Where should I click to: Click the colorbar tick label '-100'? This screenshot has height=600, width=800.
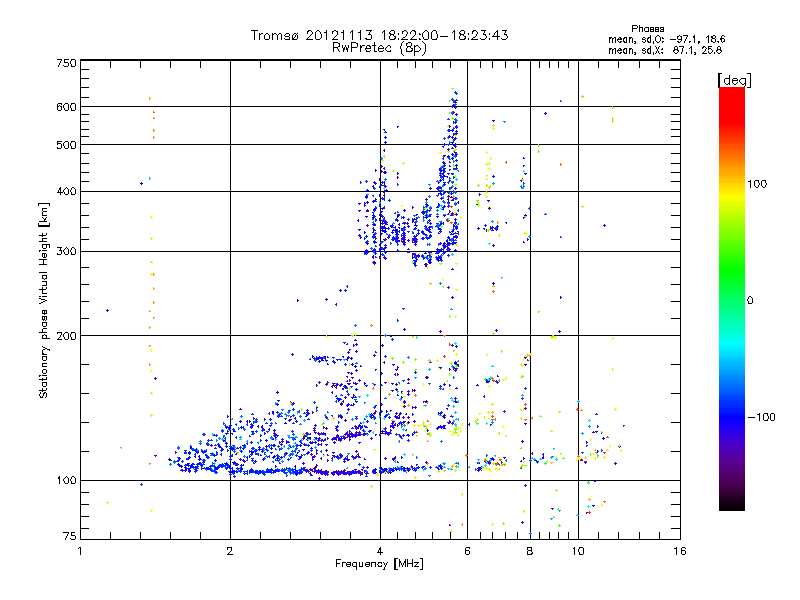tap(761, 417)
